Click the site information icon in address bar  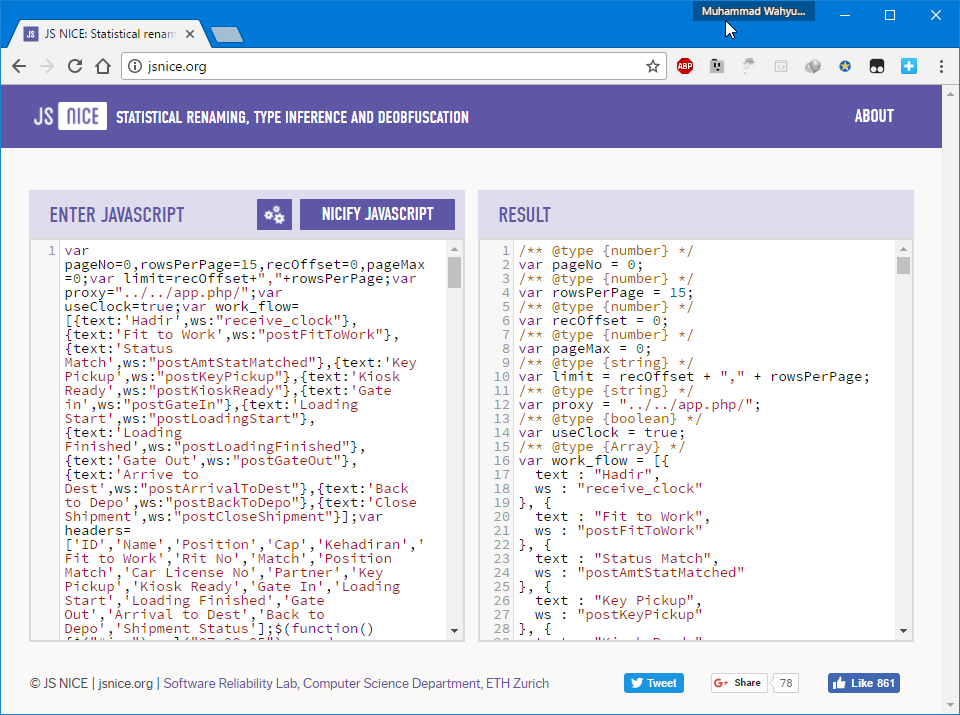[x=135, y=66]
